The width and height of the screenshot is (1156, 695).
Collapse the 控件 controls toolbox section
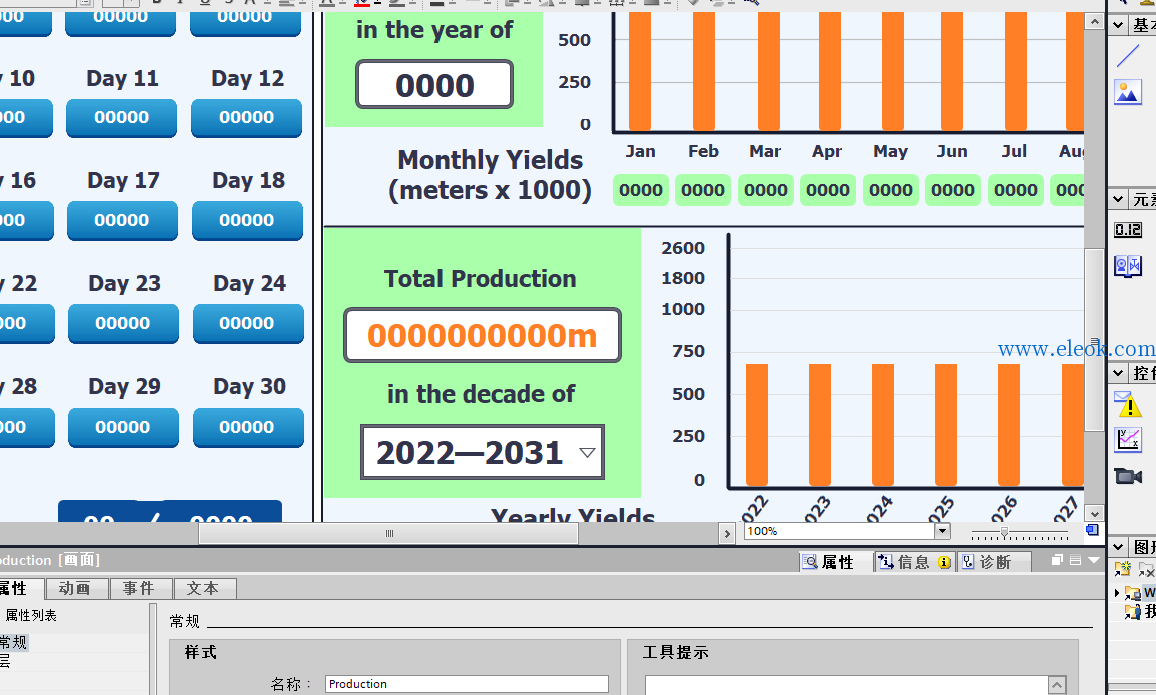[x=1118, y=372]
